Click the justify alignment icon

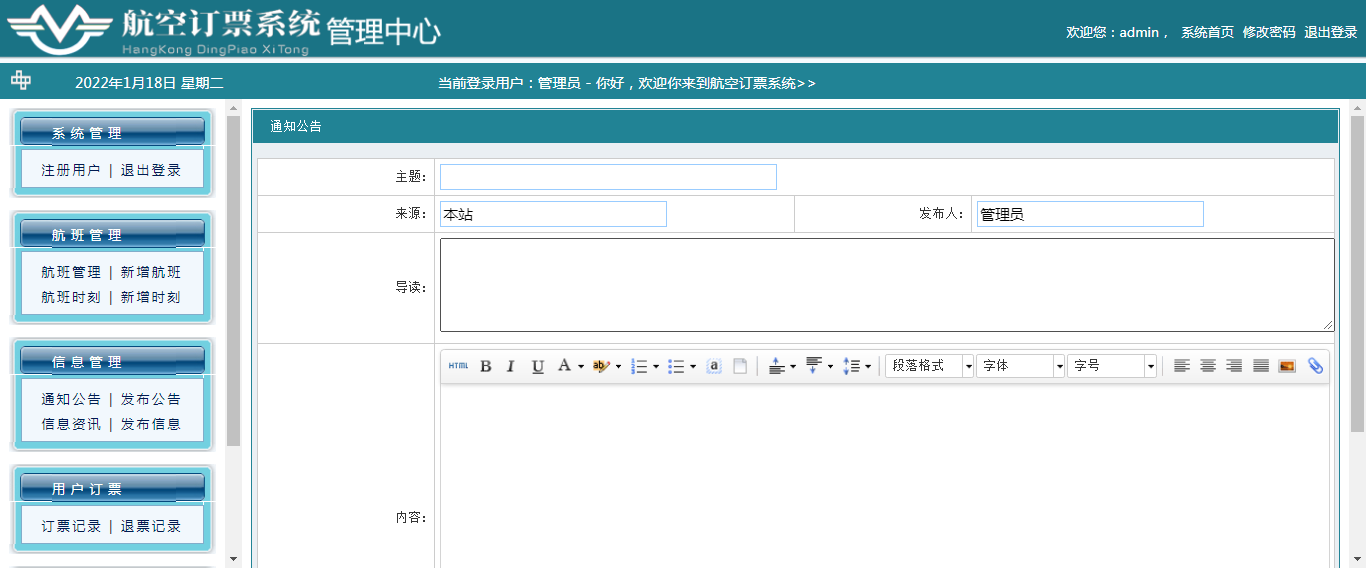[x=1261, y=366]
